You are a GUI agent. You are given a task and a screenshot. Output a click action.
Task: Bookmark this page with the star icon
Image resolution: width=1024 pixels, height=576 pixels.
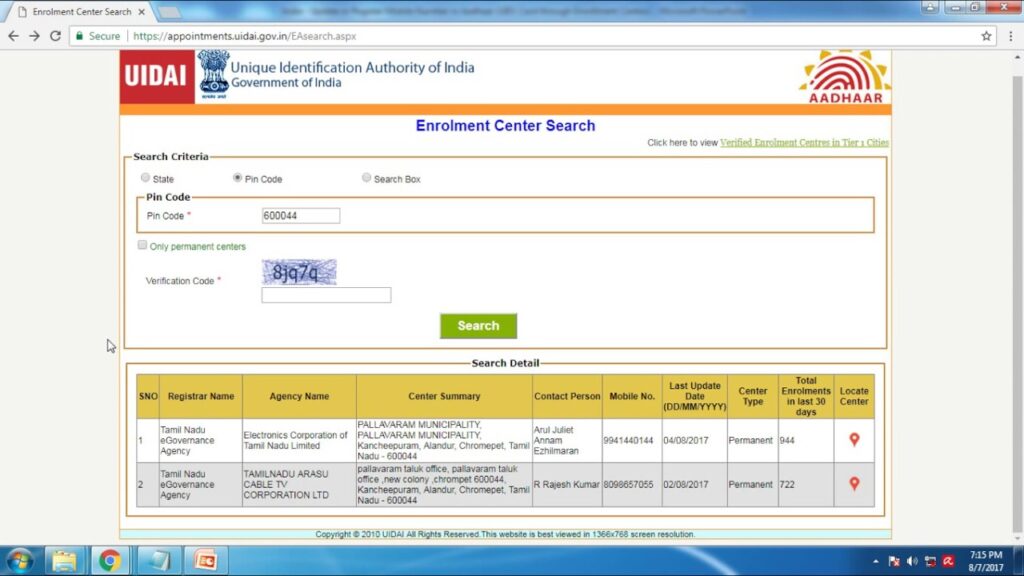coord(986,36)
